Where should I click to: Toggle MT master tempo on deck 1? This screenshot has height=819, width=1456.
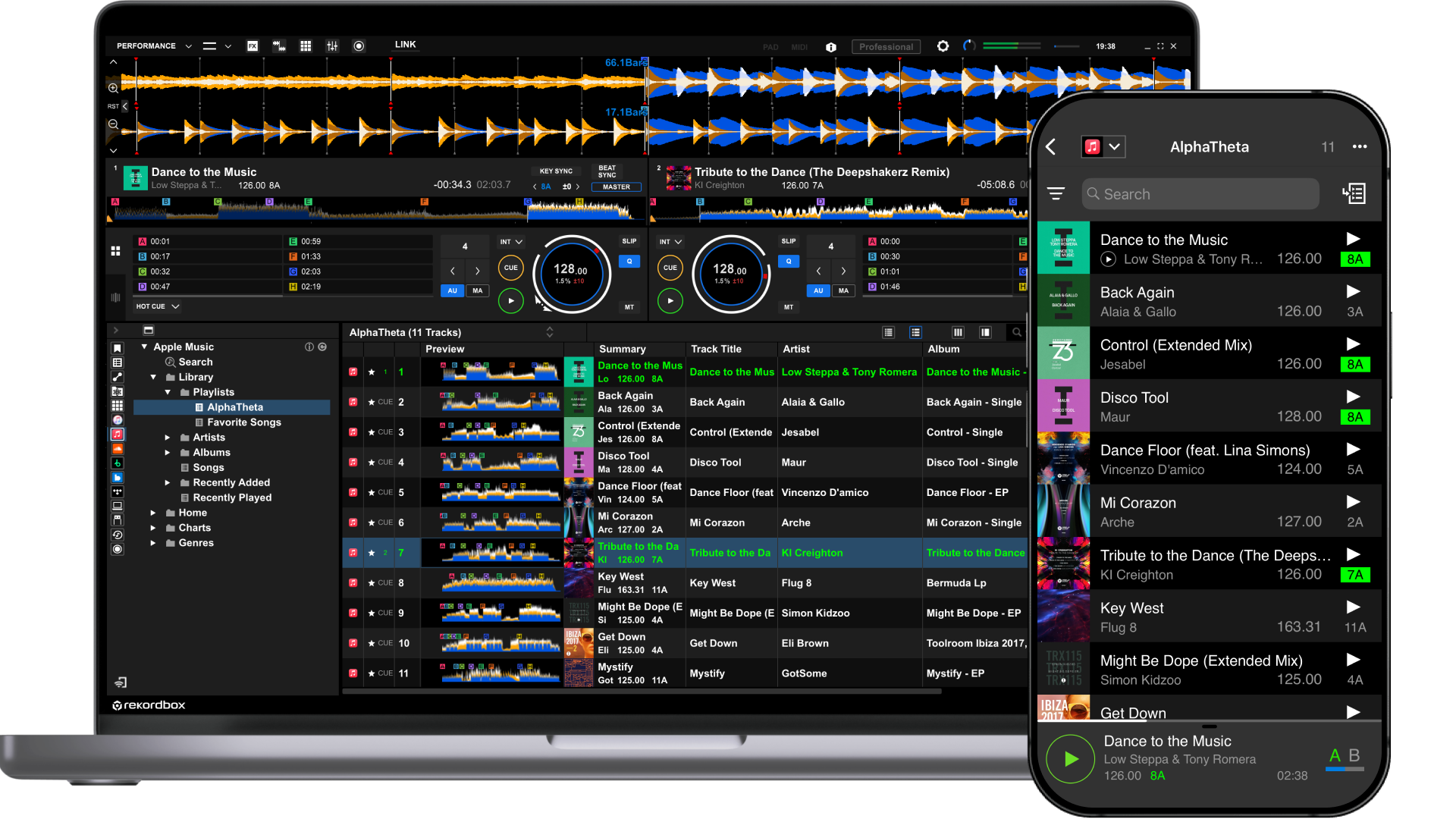point(629,307)
